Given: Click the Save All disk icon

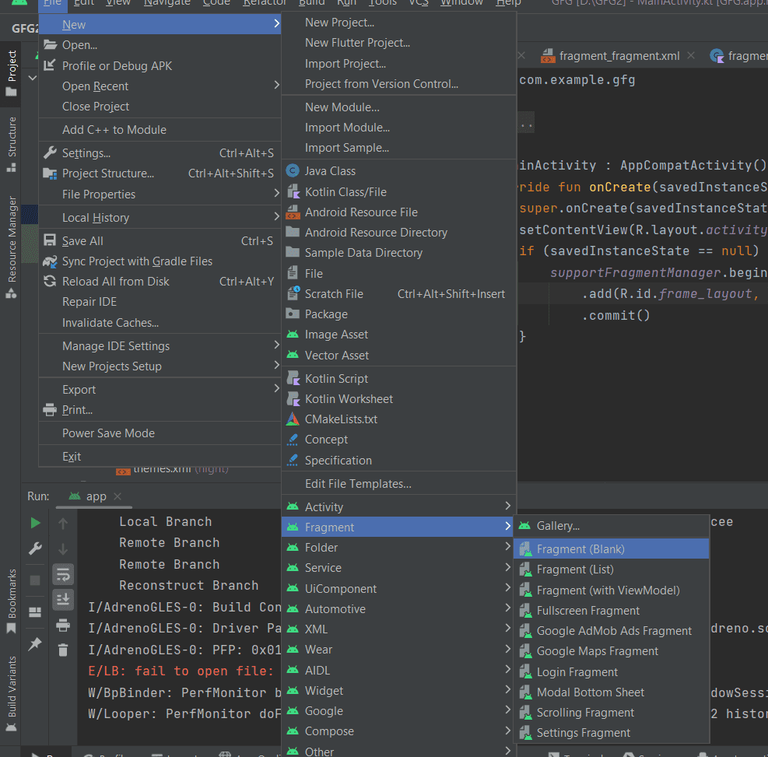Looking at the screenshot, I should (x=50, y=241).
